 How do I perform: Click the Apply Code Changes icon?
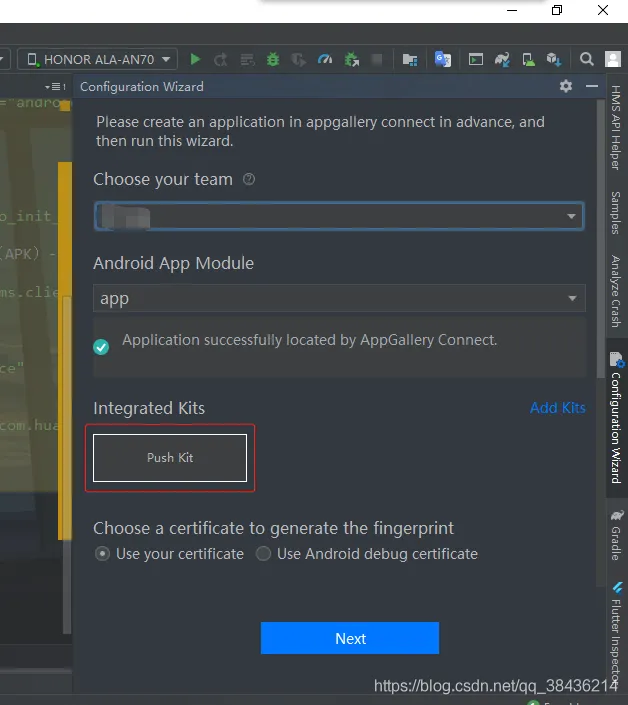(x=247, y=59)
